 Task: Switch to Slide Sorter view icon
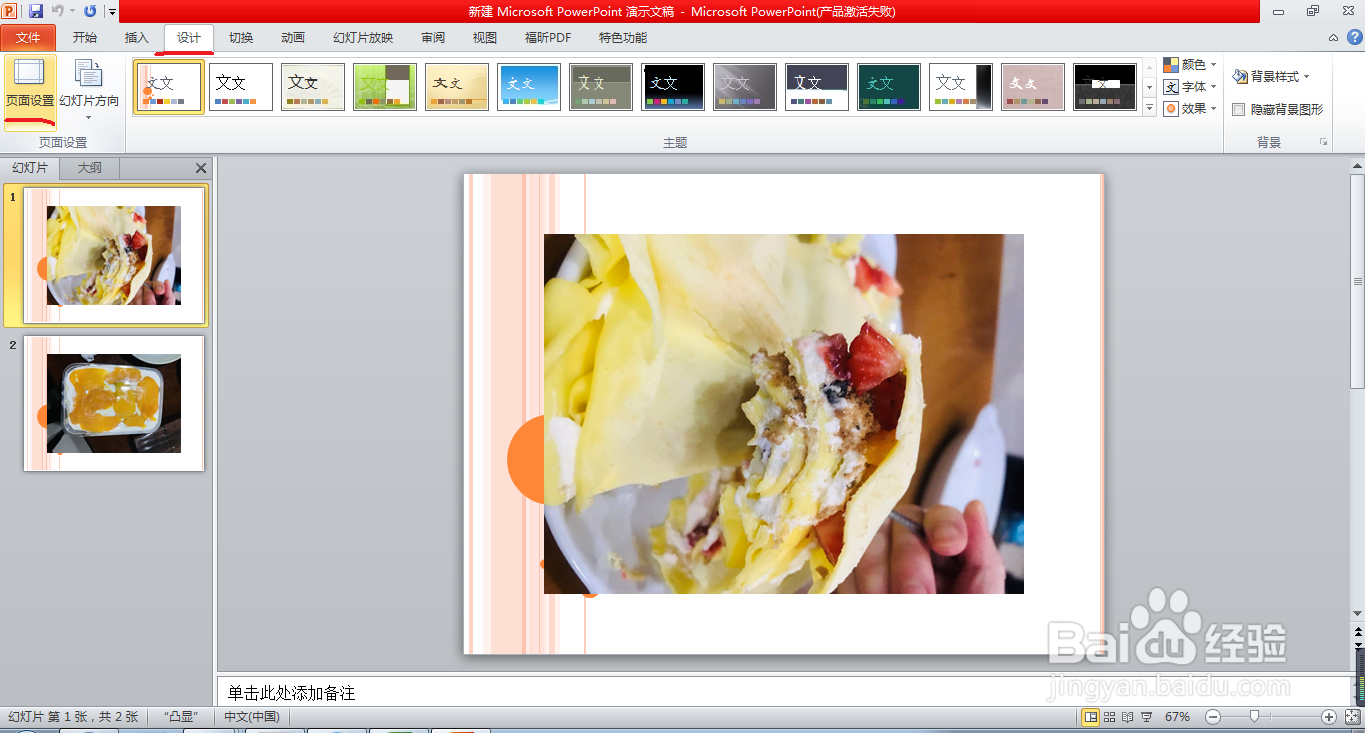(x=1110, y=717)
